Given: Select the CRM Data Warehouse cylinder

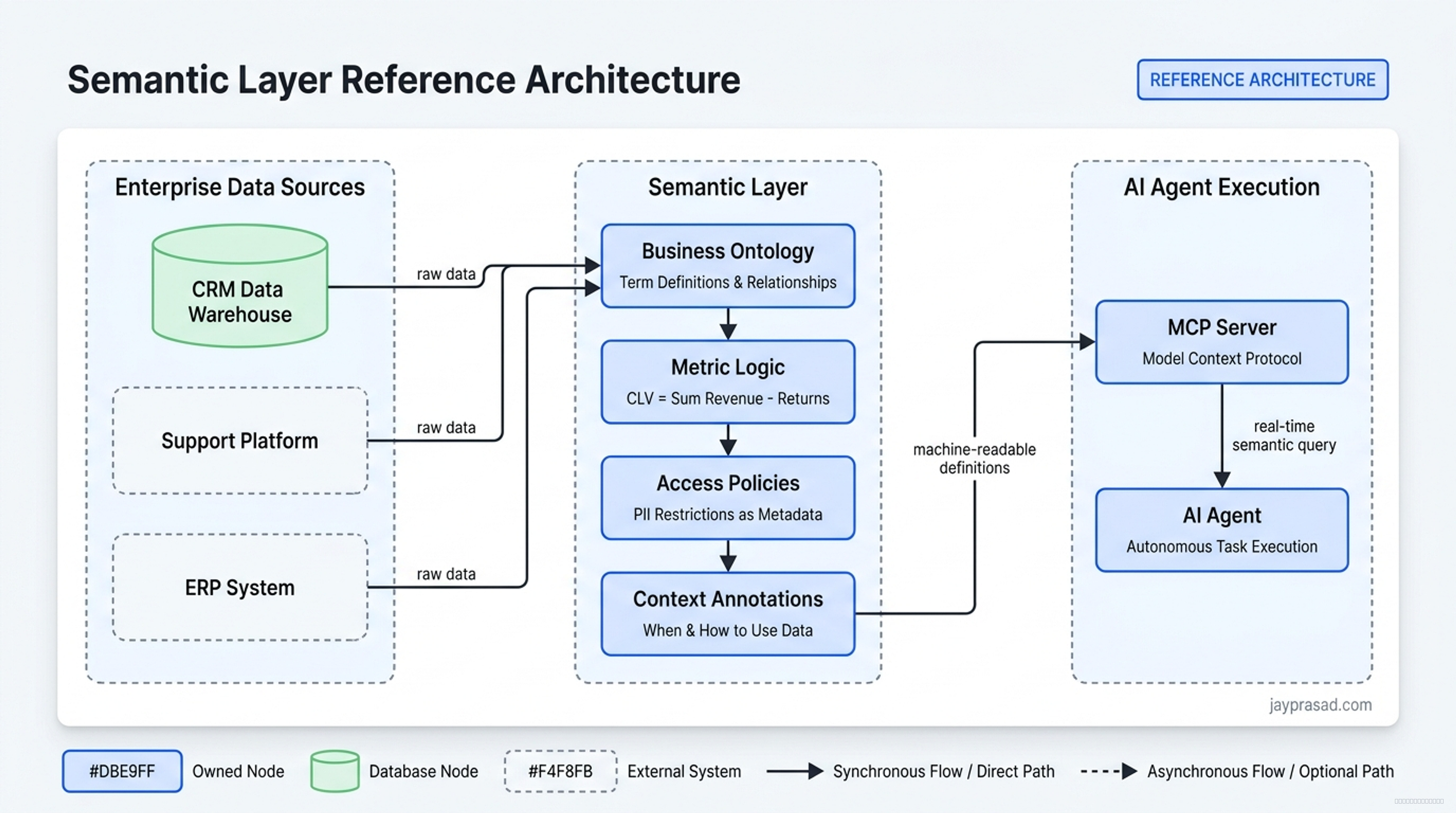Looking at the screenshot, I should pos(240,286).
